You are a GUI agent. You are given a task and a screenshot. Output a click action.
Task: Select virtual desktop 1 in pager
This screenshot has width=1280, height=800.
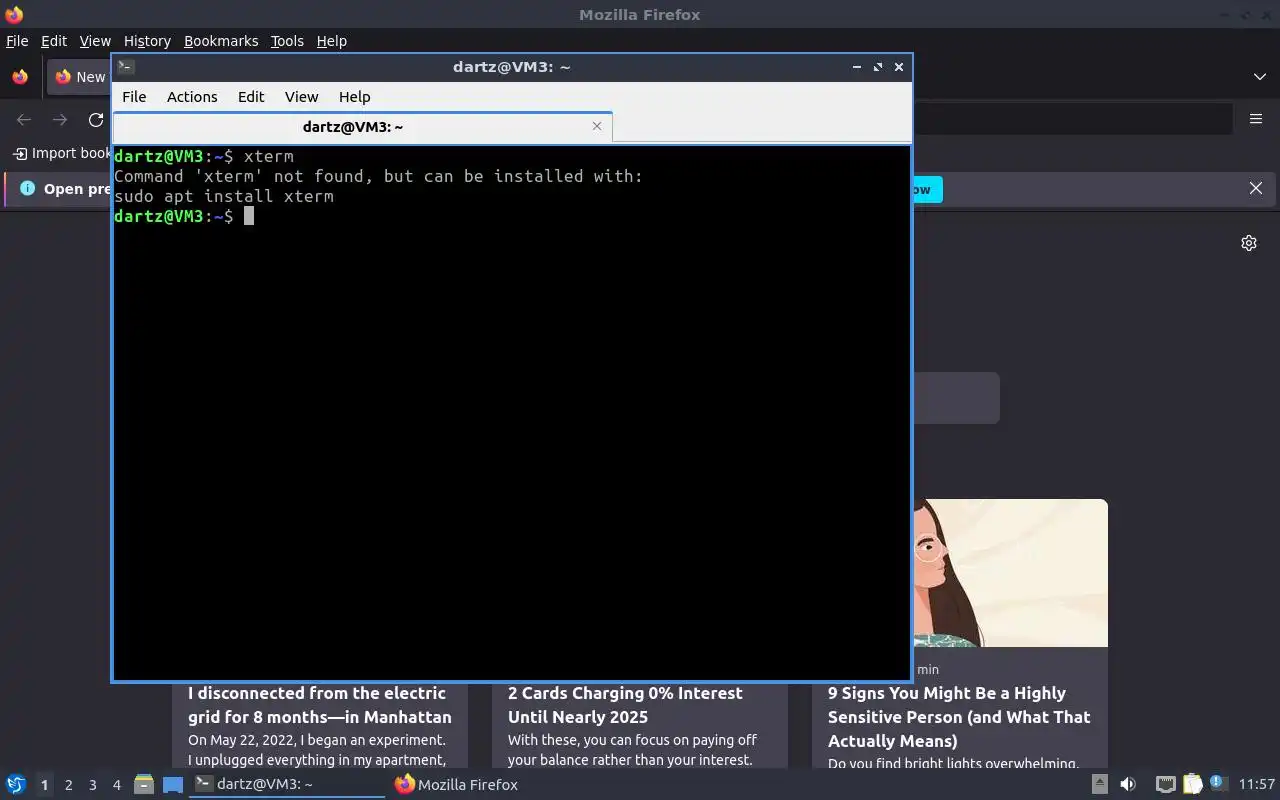click(44, 785)
